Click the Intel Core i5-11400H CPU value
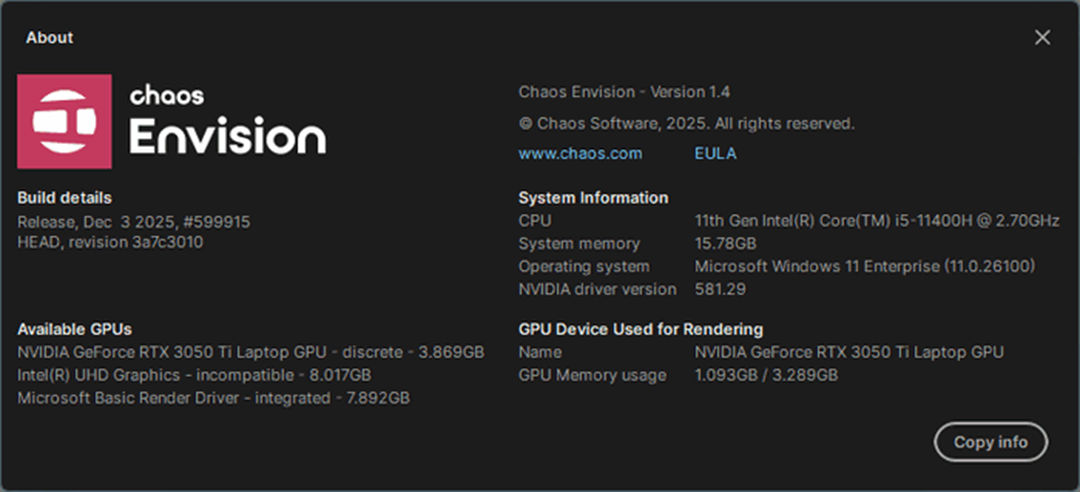 [876, 221]
